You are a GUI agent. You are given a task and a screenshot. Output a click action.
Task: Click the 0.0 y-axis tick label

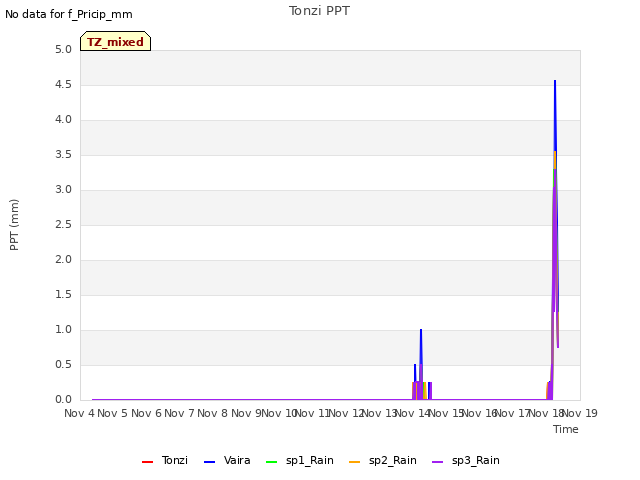coord(63,400)
